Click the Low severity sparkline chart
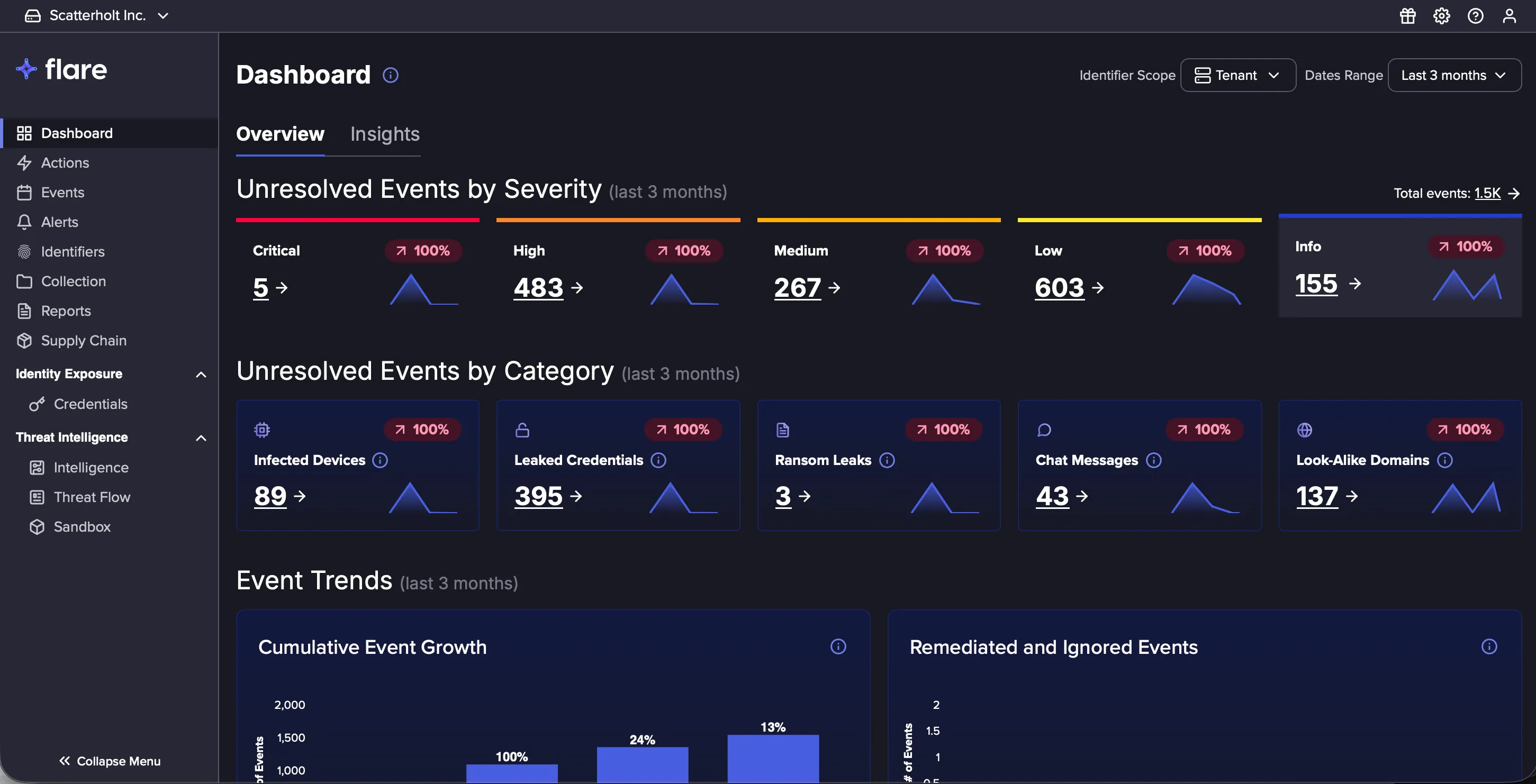This screenshot has height=784, width=1536. point(1207,289)
